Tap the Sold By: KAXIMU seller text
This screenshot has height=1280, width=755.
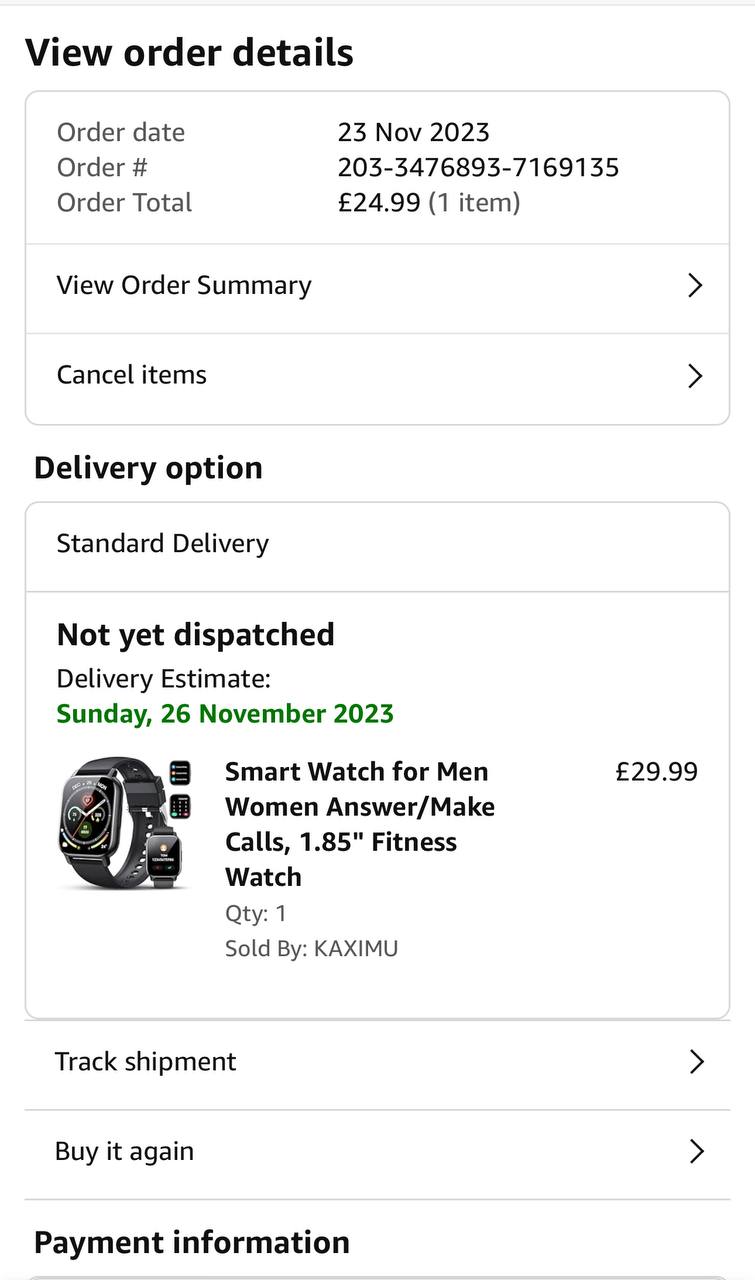tap(311, 948)
